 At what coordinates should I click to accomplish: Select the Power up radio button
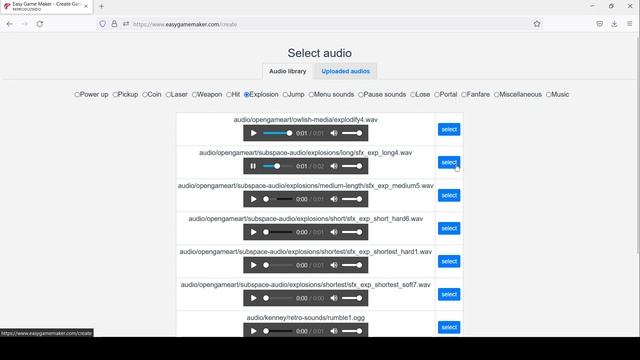click(x=77, y=95)
